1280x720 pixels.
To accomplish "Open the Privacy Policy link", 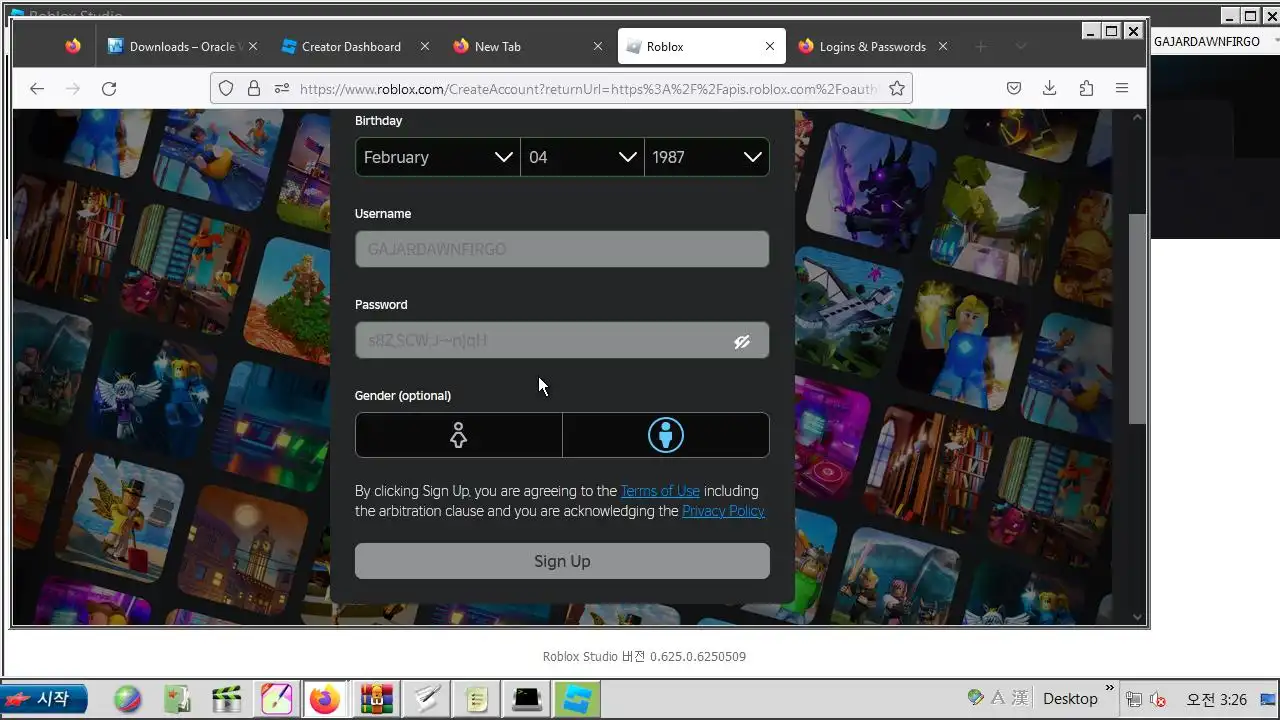I will (x=723, y=511).
